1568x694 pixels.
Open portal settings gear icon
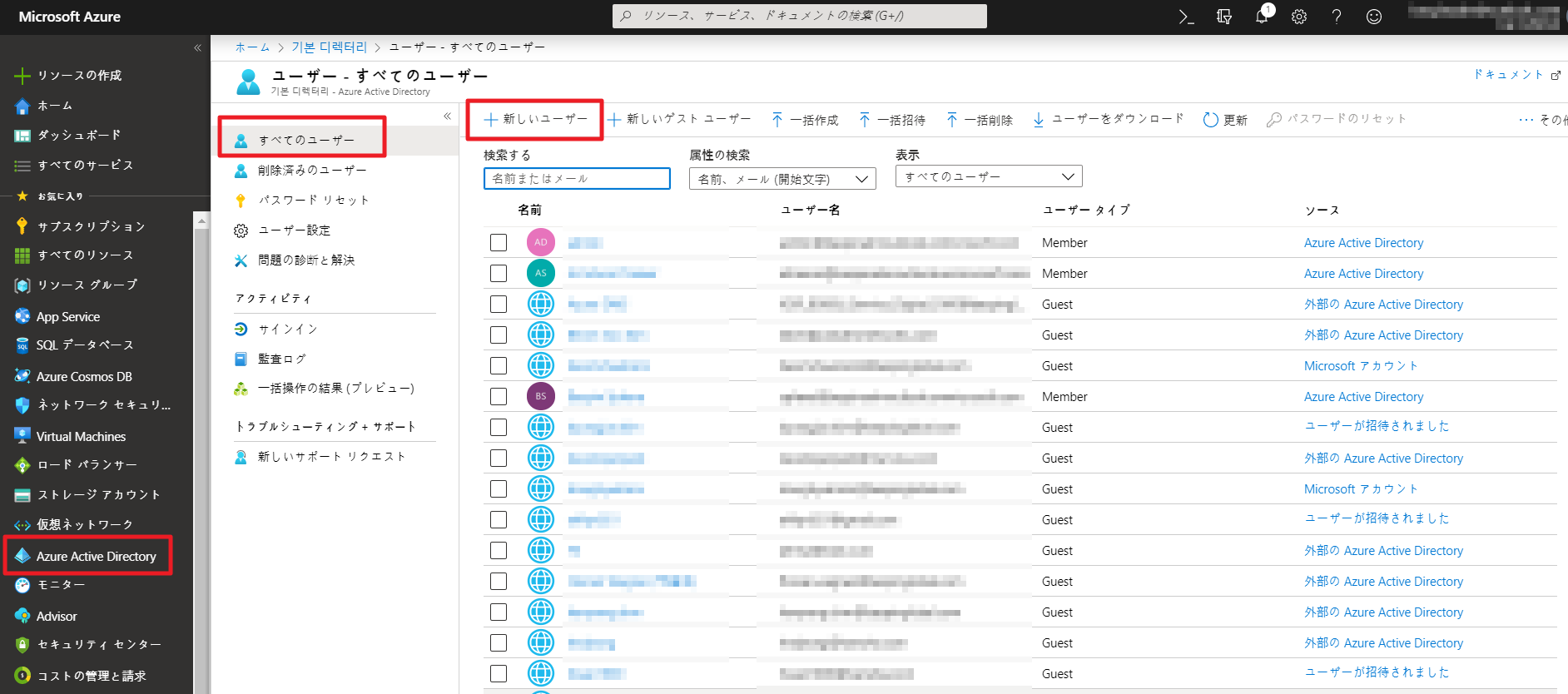click(x=1298, y=17)
